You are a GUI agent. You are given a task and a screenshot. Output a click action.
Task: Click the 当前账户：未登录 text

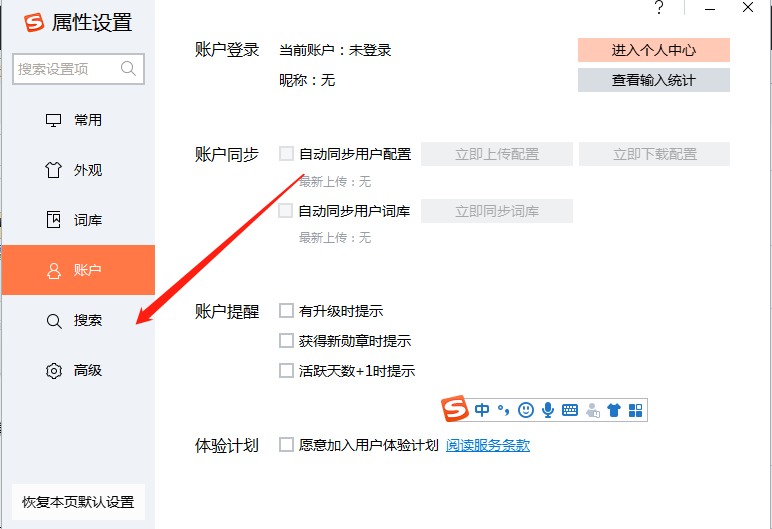click(335, 50)
